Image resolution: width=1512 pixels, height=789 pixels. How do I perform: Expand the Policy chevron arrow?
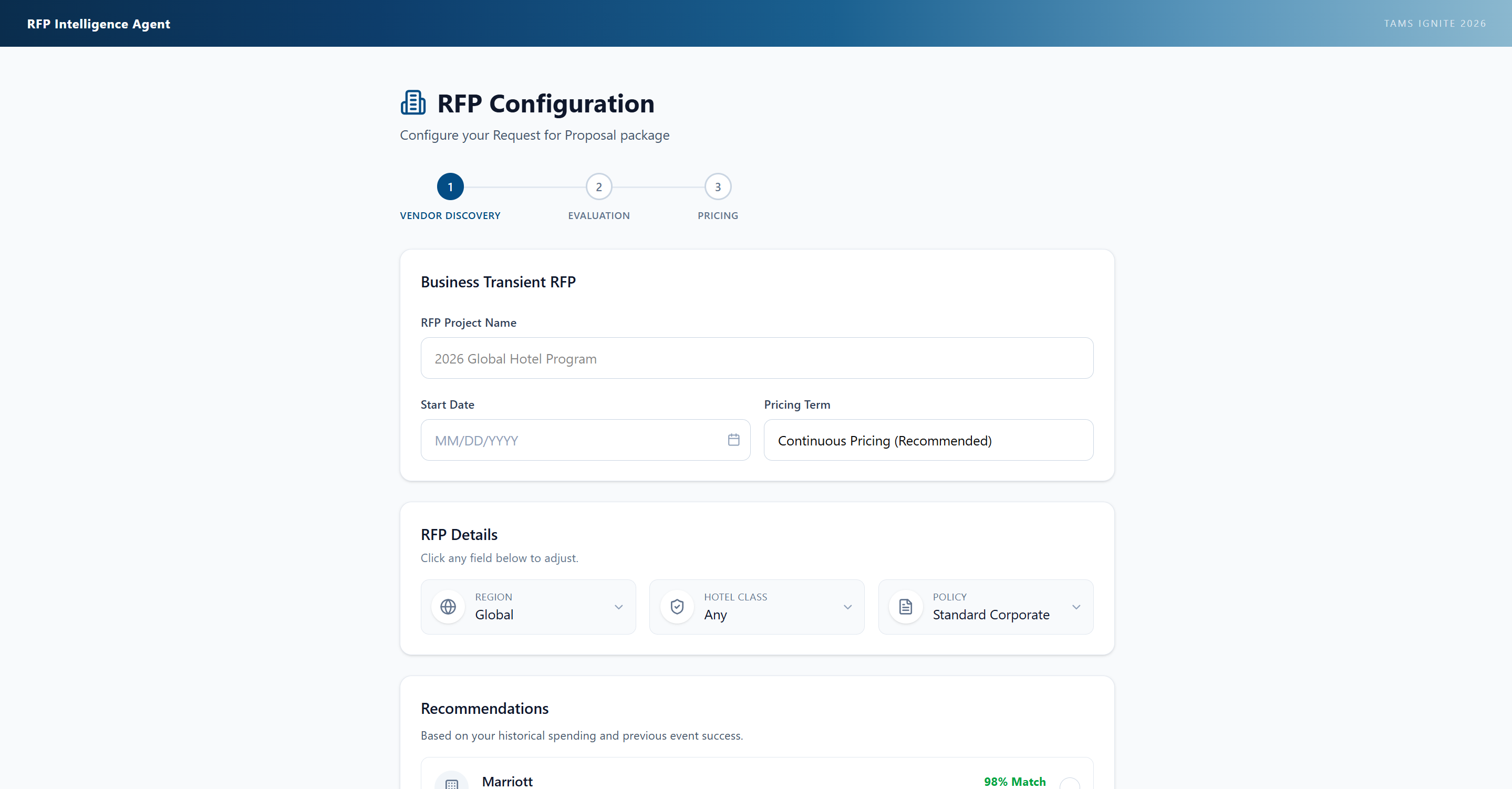[1076, 607]
